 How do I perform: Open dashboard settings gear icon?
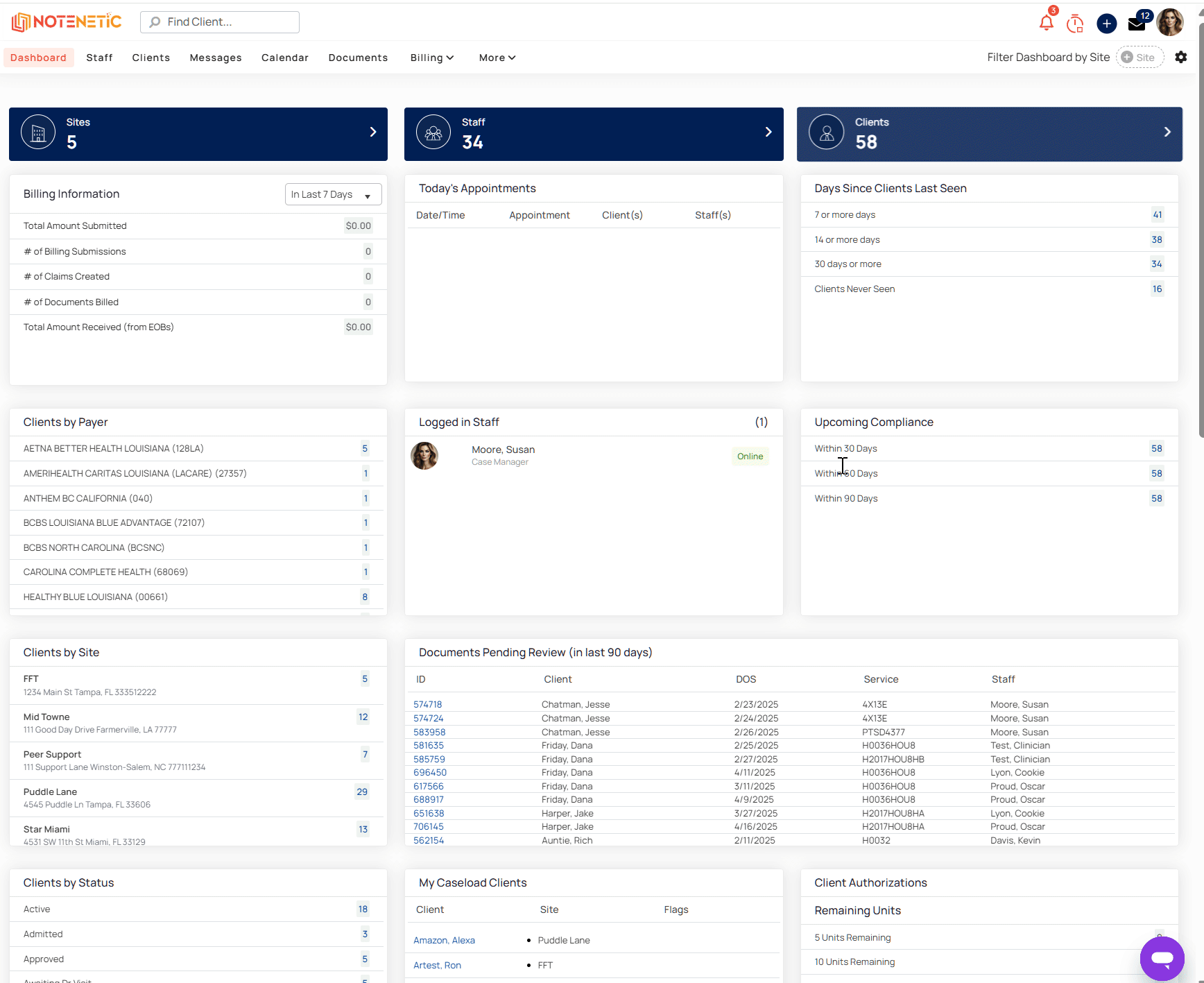click(x=1180, y=58)
